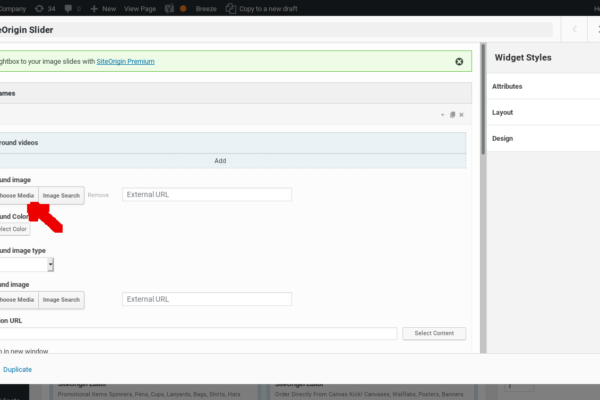Duplicate the slider frame via copy icon

[x=452, y=115]
